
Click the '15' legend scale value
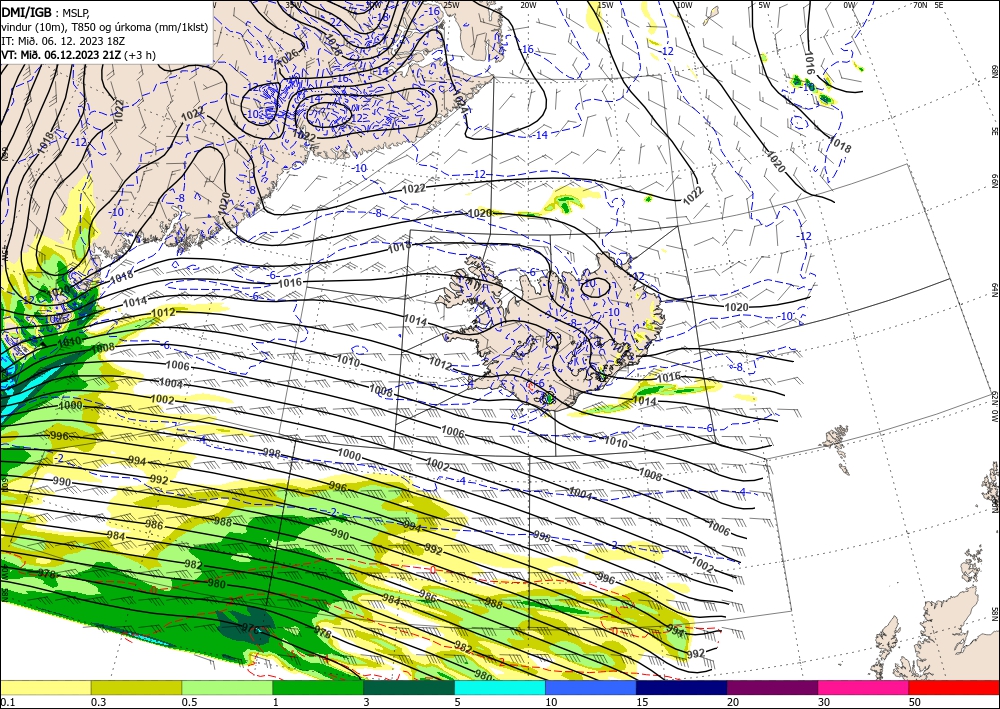[x=642, y=702]
